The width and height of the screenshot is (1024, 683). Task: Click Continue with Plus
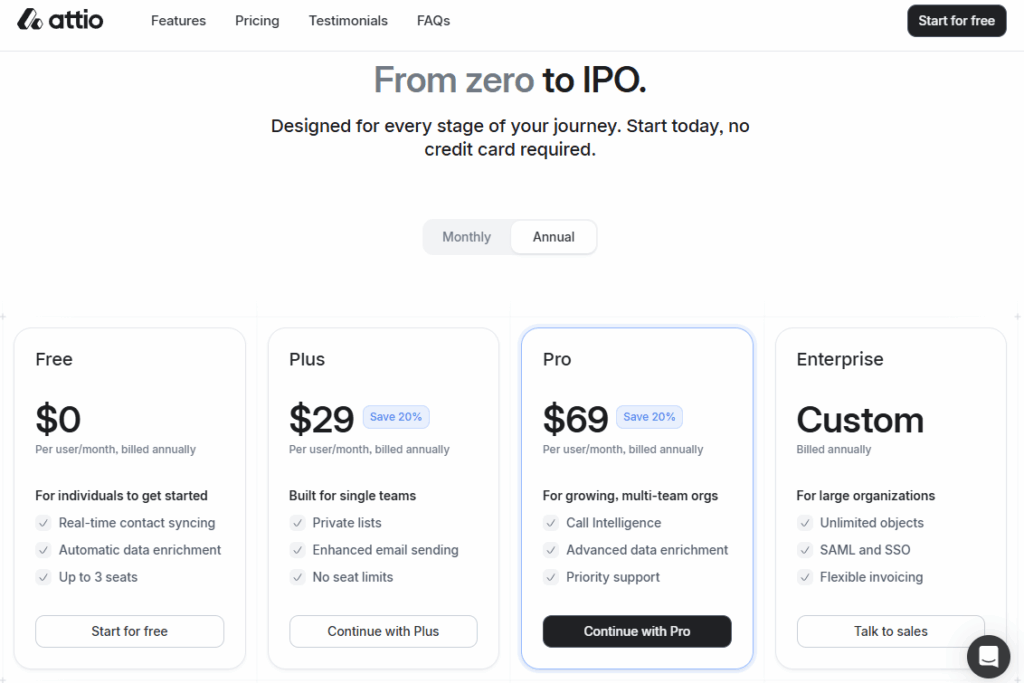tap(383, 631)
